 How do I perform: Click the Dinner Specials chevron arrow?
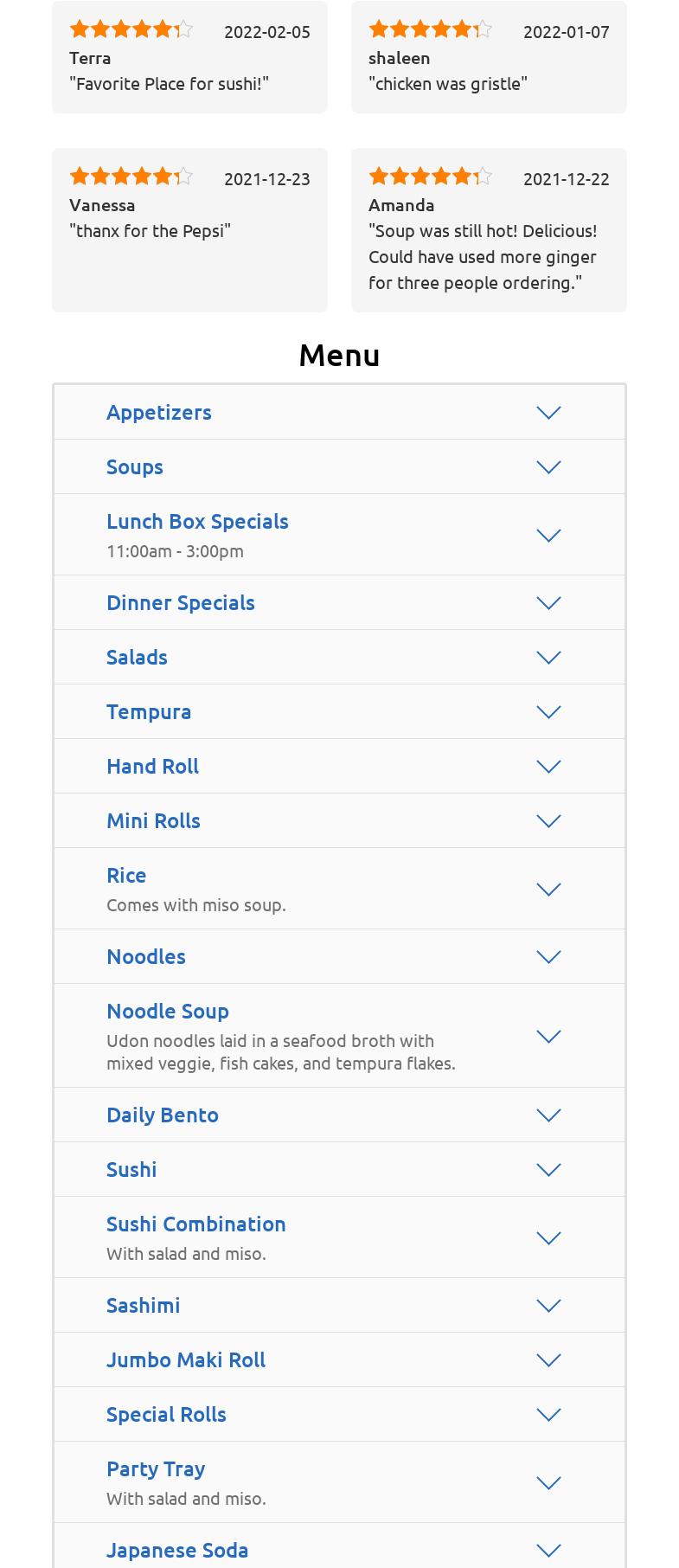point(548,603)
